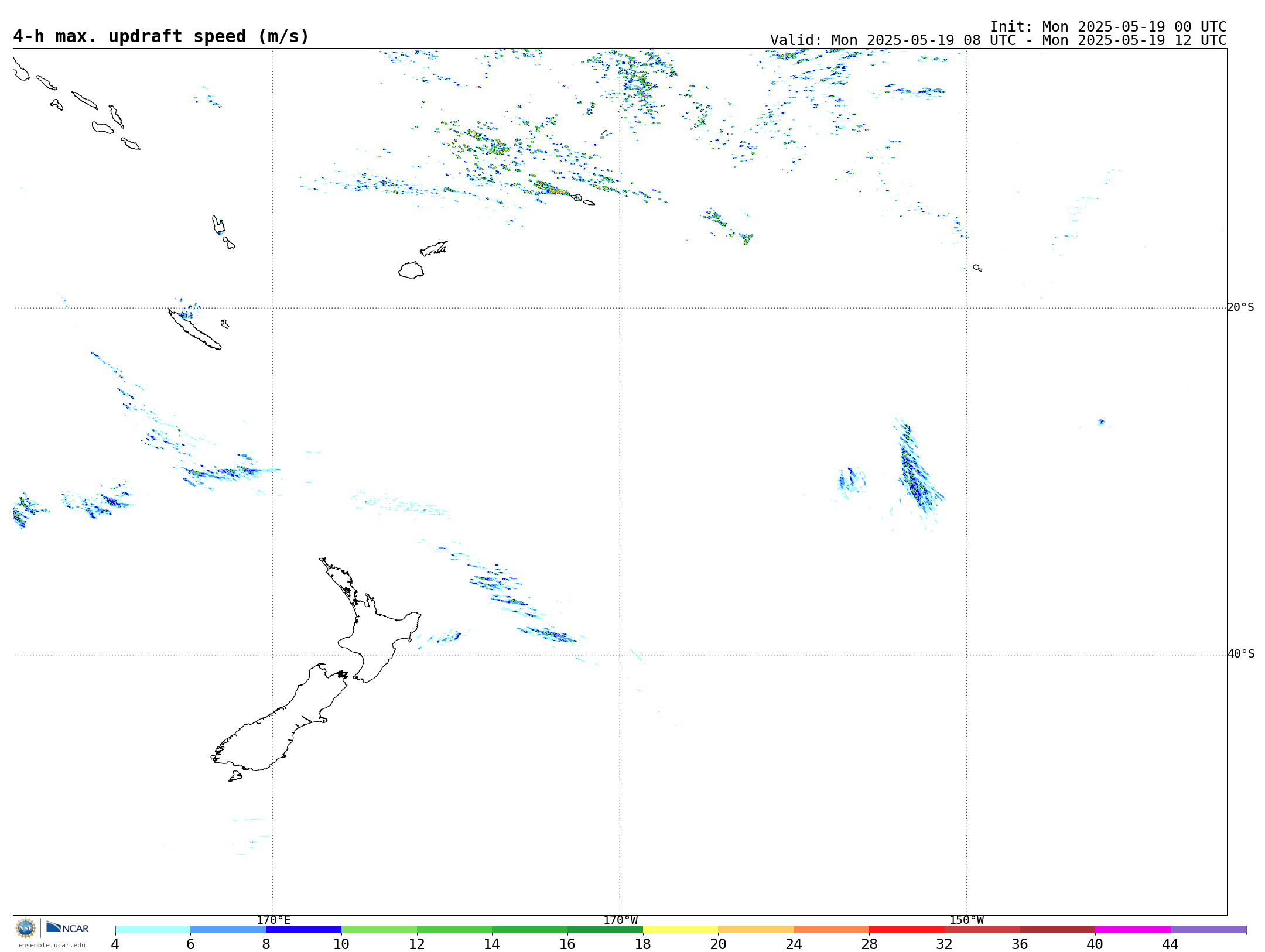Click the long New Caledonia island outline

[x=195, y=331]
